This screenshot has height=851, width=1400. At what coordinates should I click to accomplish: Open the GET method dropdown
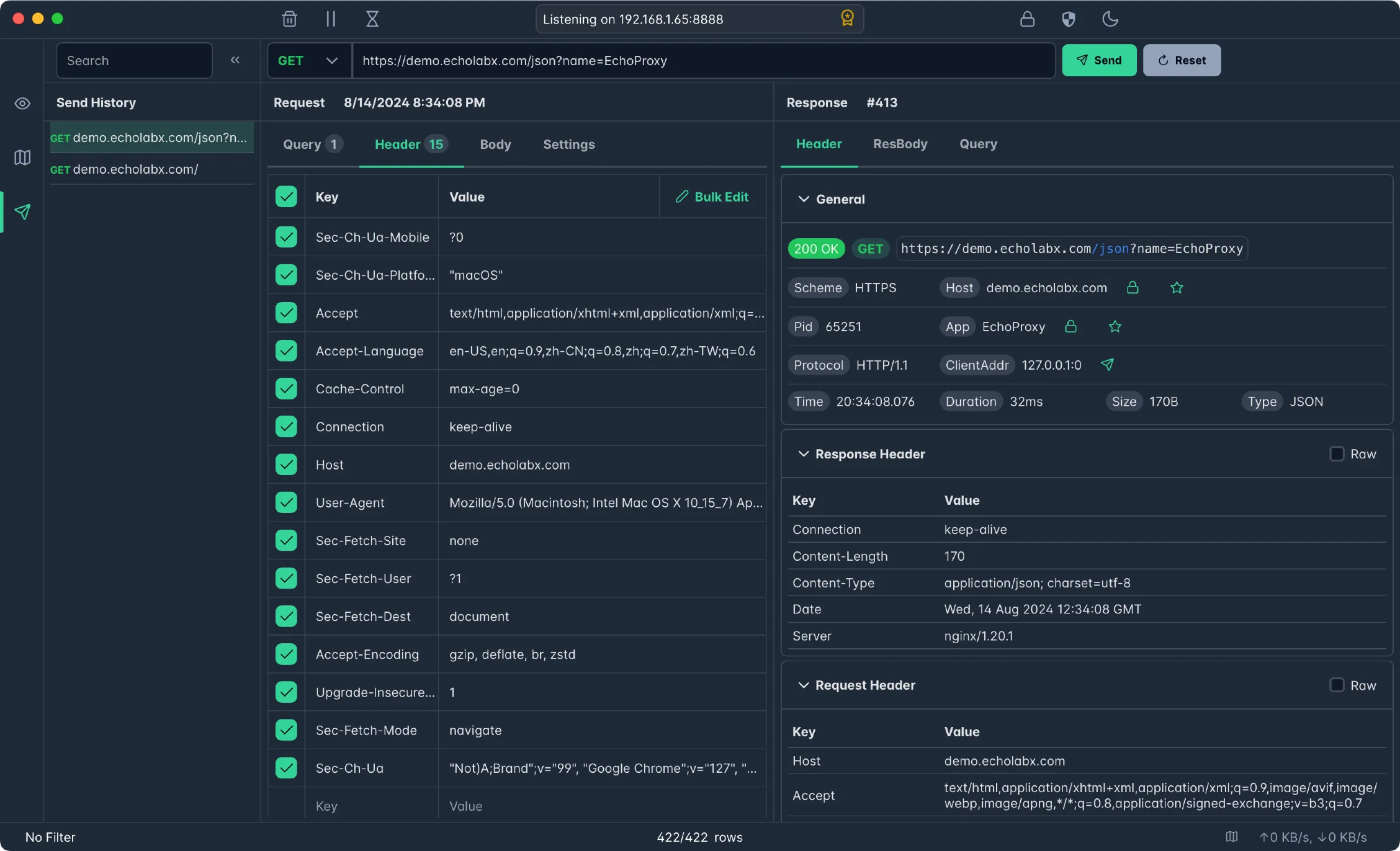pyautogui.click(x=309, y=60)
